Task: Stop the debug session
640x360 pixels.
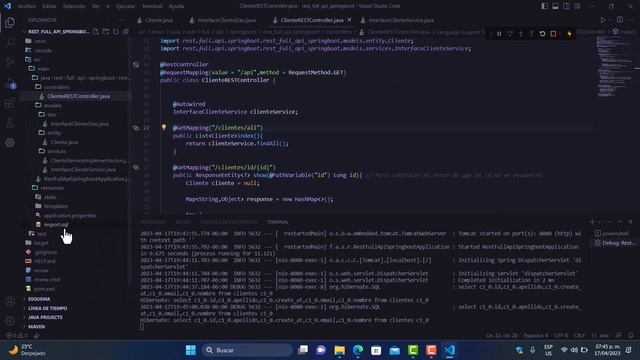Action: coord(553,34)
